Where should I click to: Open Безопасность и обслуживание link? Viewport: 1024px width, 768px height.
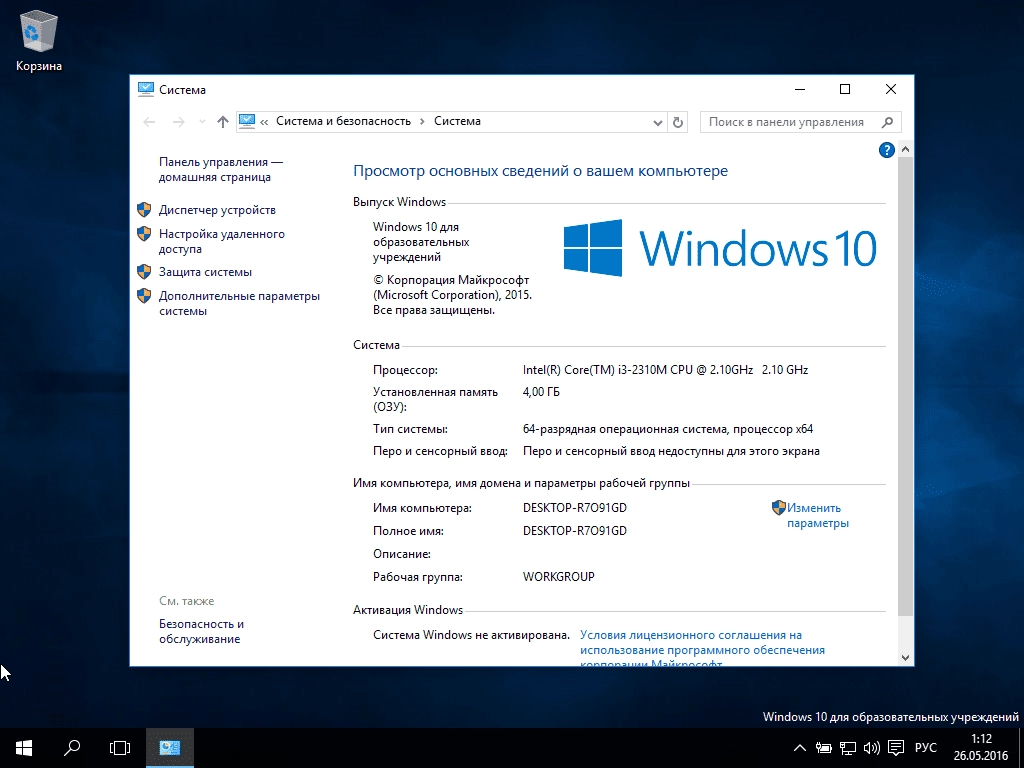(201, 631)
